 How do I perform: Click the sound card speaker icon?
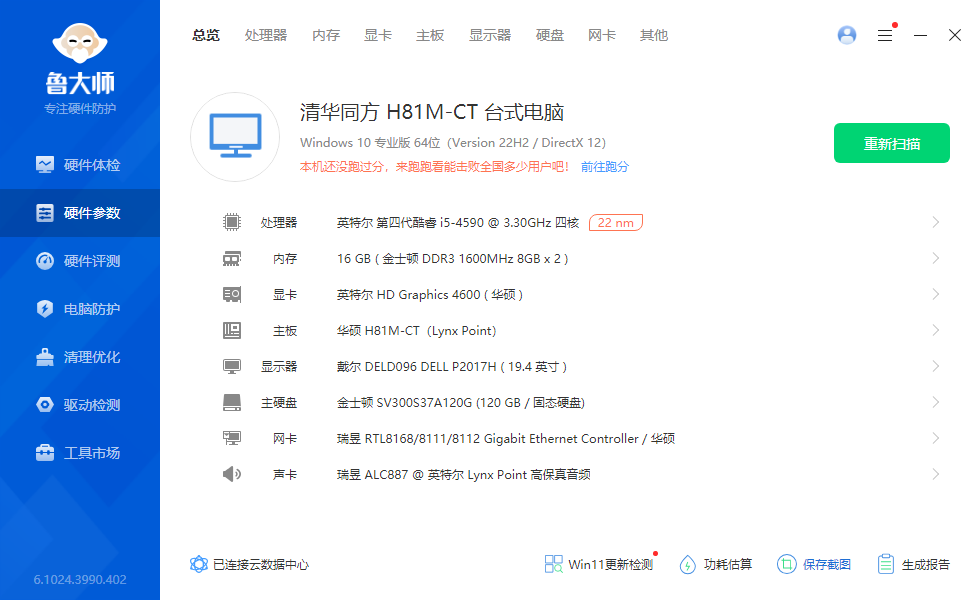point(232,474)
